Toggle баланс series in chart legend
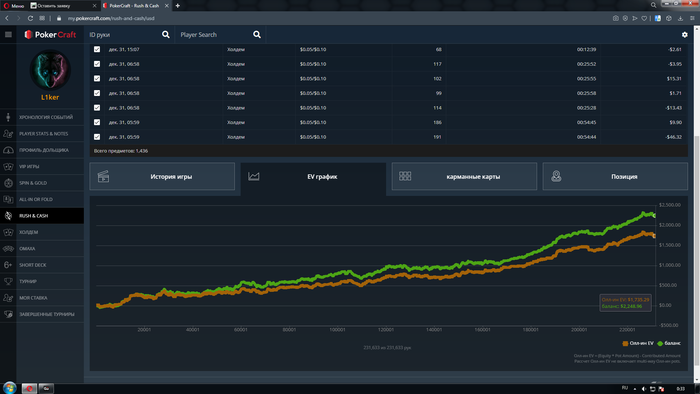 pyautogui.click(x=669, y=343)
